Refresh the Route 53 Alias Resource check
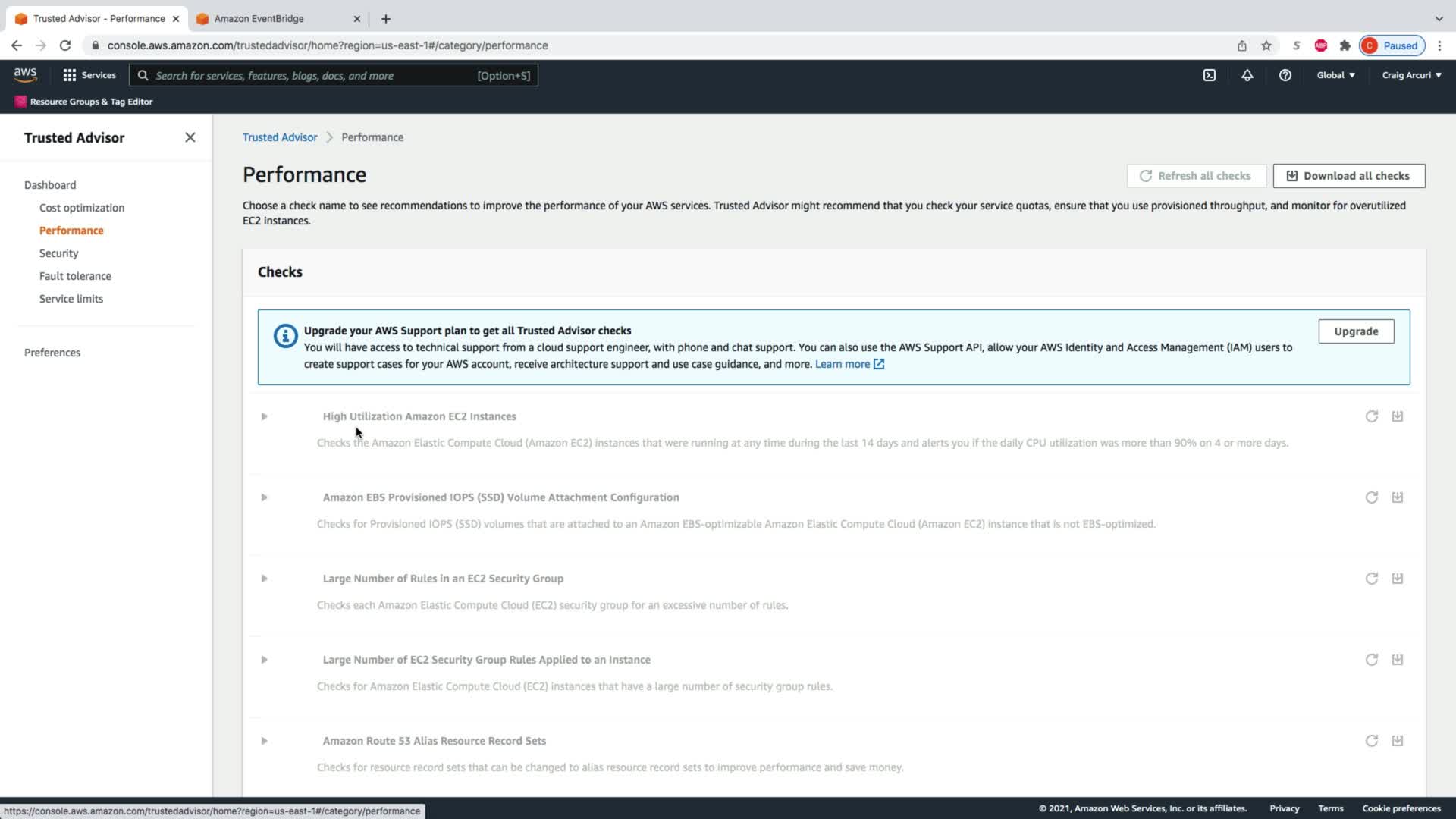The image size is (1456, 819). (x=1371, y=741)
